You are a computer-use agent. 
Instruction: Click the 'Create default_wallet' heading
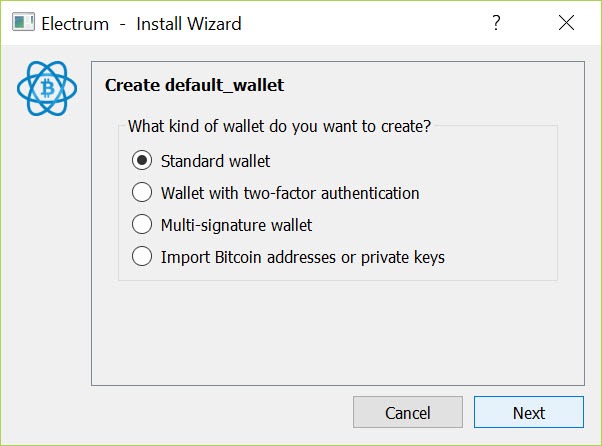[x=194, y=85]
